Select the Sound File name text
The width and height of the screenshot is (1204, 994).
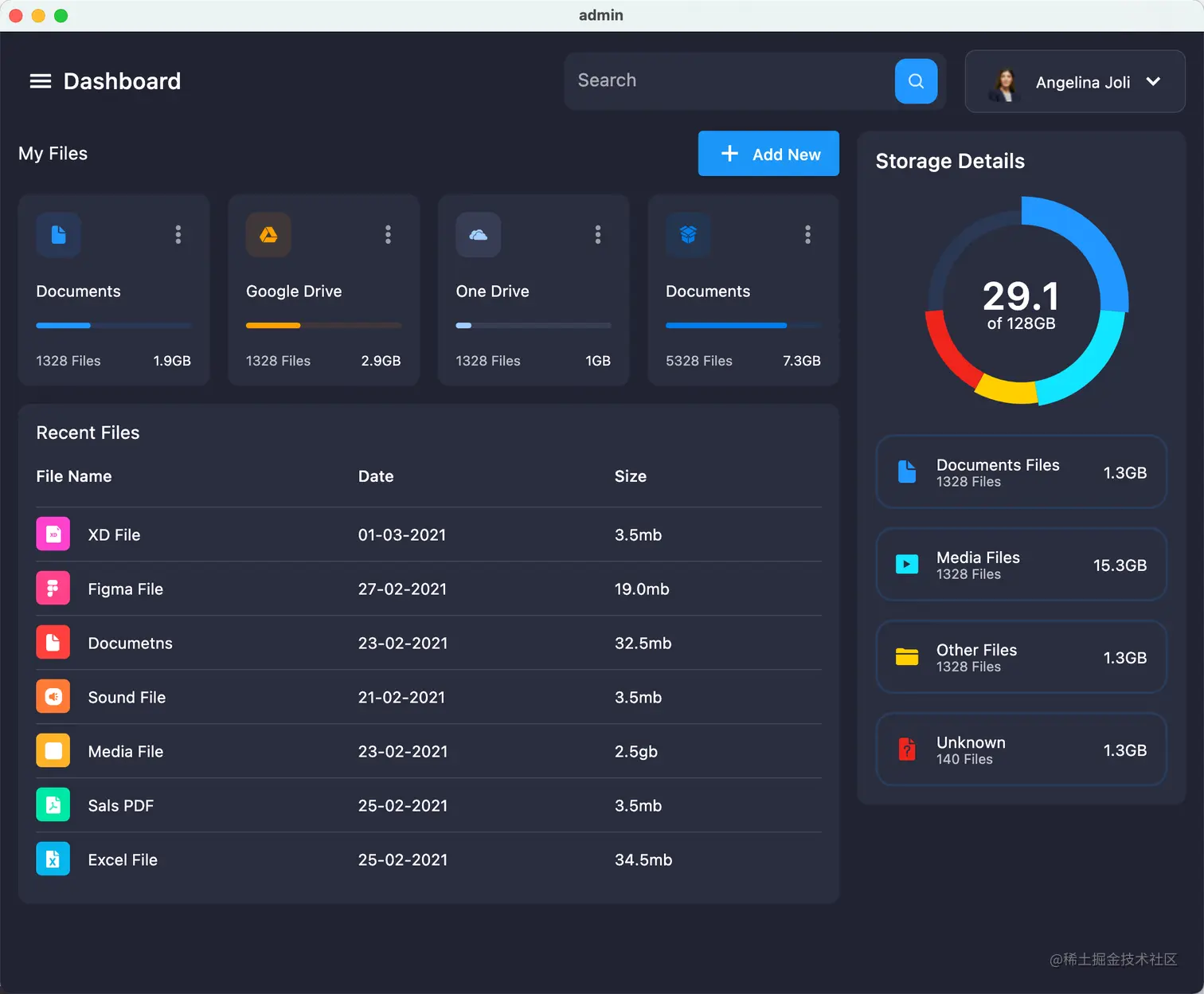pyautogui.click(x=127, y=698)
